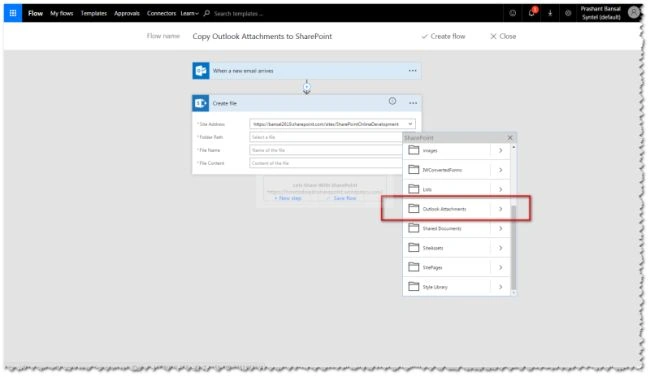Click the Folder Path input field
650x377 pixels.
coord(326,137)
